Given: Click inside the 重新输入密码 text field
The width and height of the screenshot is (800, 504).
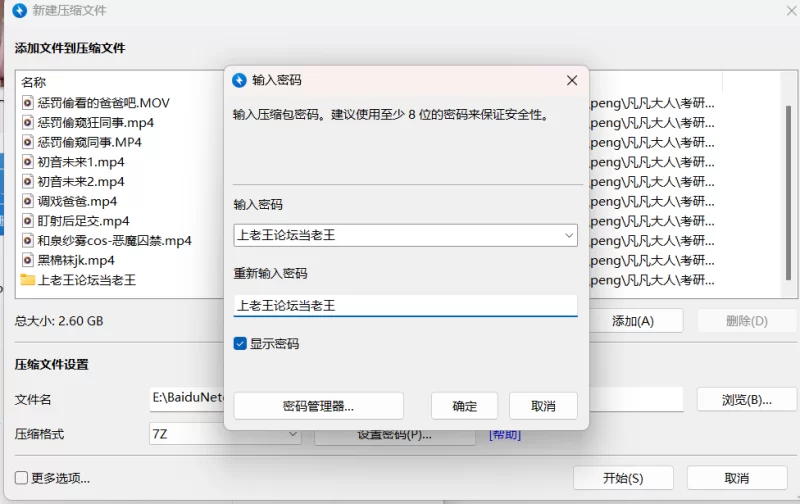Looking at the screenshot, I should pyautogui.click(x=405, y=306).
